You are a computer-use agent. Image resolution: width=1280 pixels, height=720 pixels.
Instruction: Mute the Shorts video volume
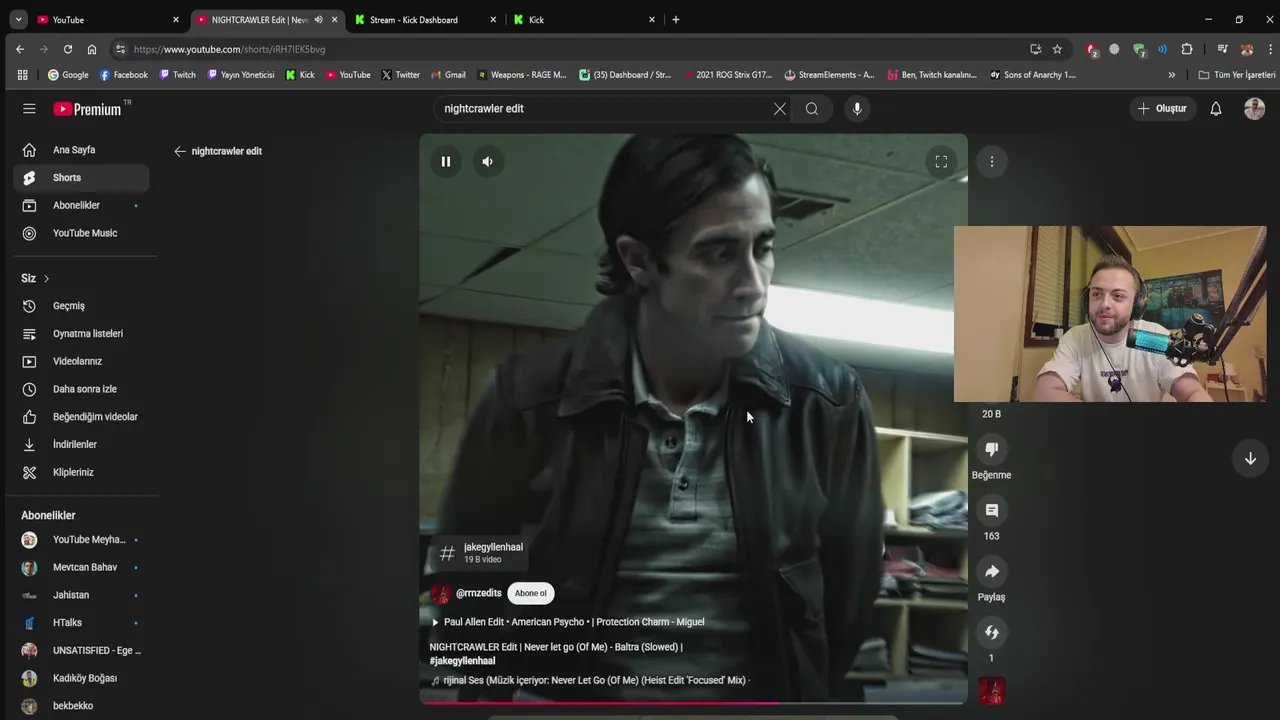click(487, 161)
